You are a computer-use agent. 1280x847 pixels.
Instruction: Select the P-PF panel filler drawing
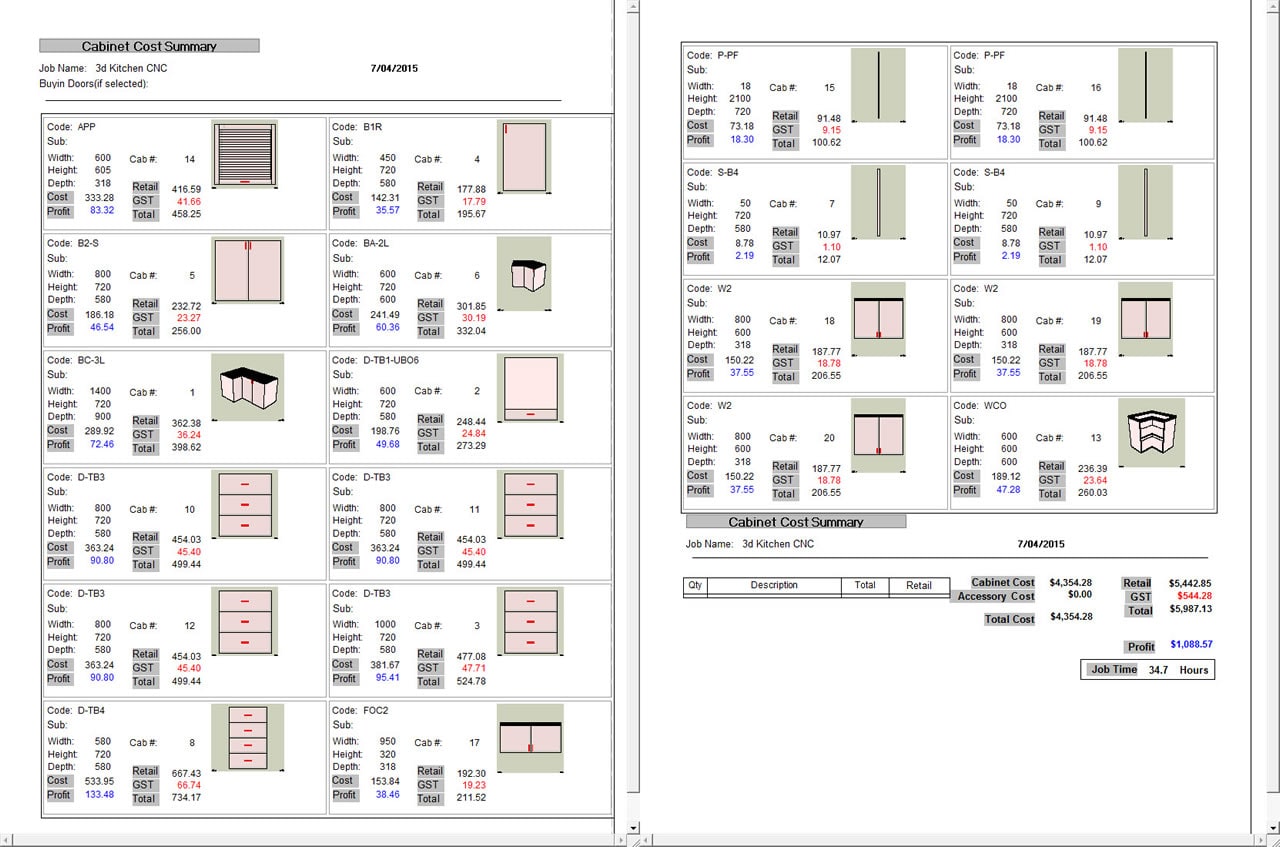tap(878, 86)
